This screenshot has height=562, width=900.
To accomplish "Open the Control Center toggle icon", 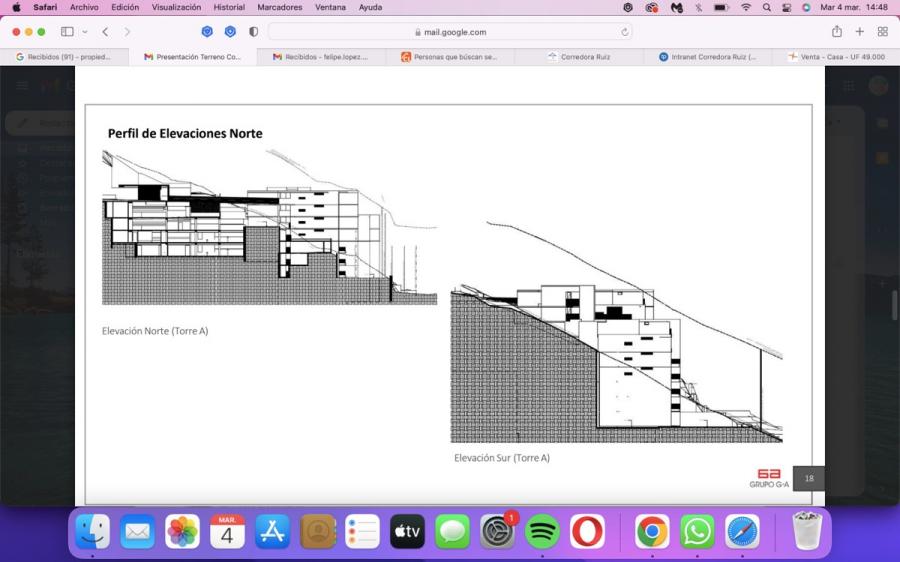I will (x=786, y=7).
